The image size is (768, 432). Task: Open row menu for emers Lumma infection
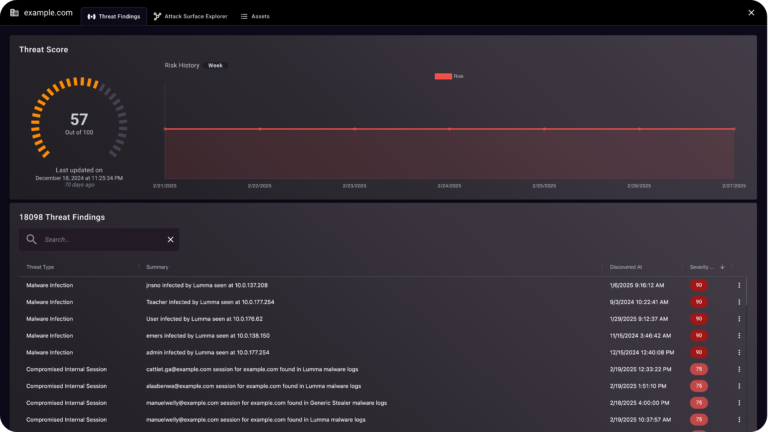coord(739,336)
